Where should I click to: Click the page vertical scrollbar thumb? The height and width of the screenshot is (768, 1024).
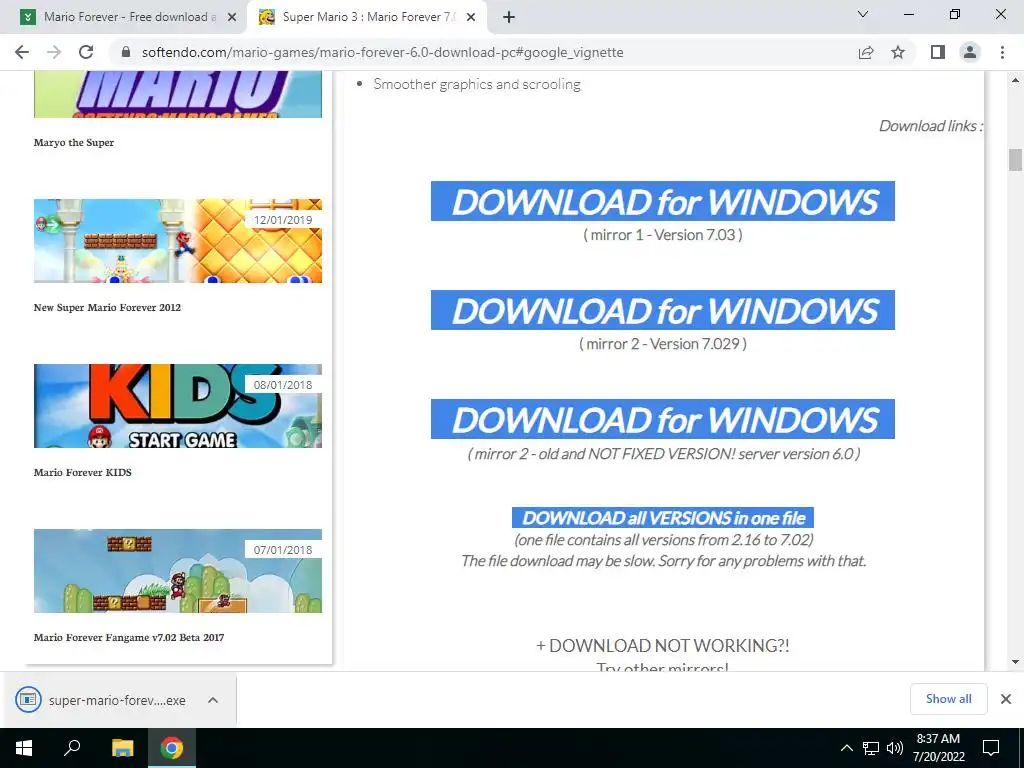[x=1015, y=160]
